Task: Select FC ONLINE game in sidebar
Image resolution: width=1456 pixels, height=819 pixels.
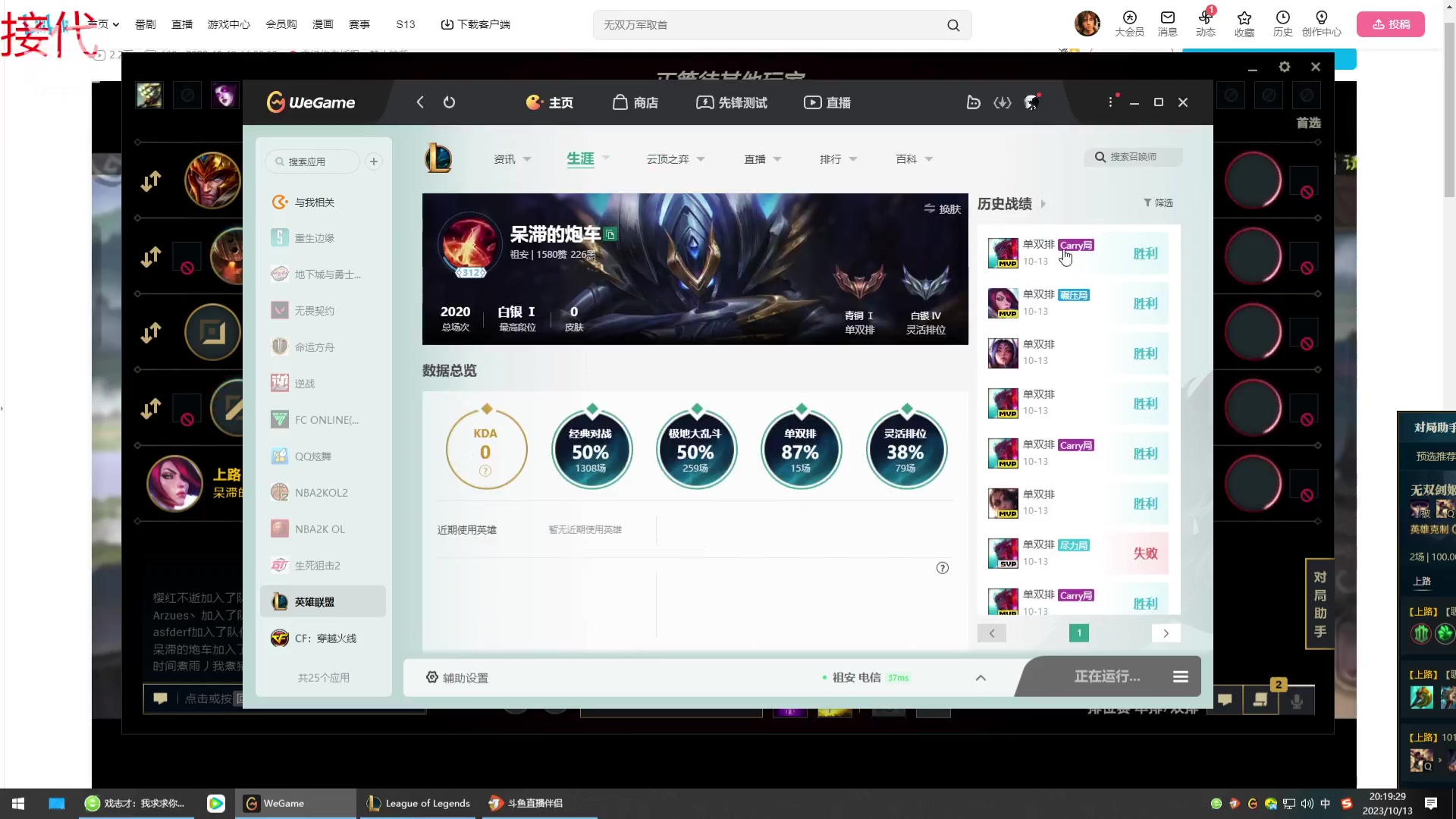Action: tap(322, 420)
